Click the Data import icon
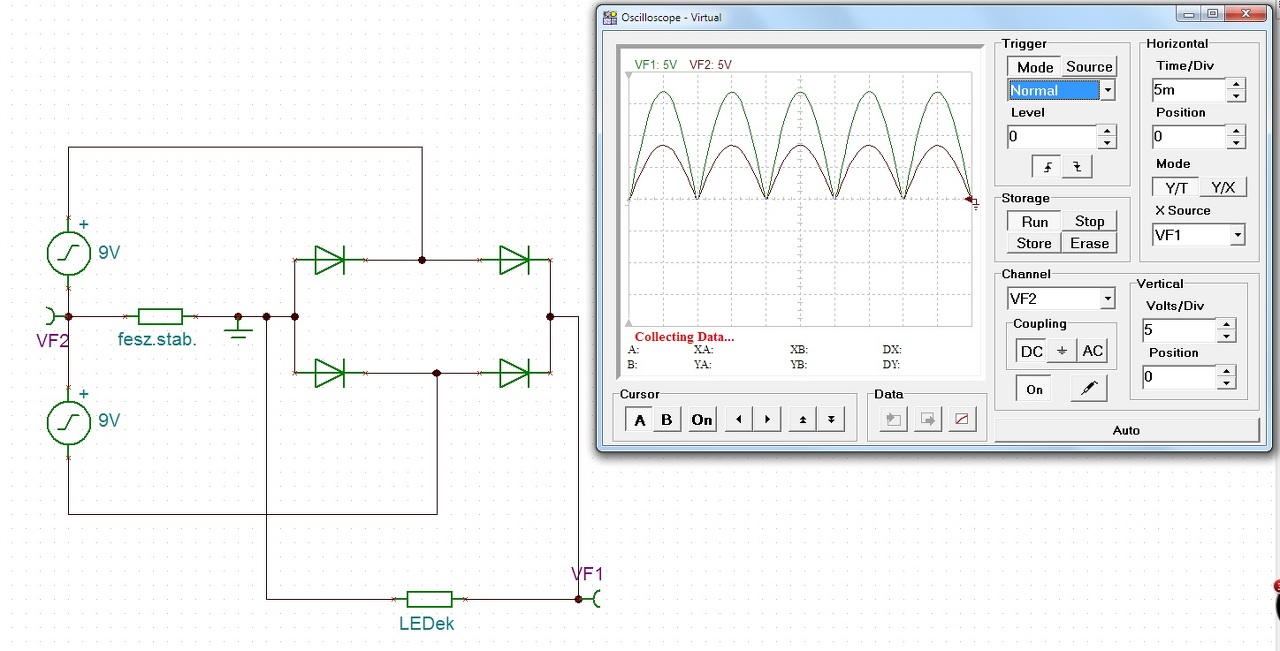 coord(894,419)
